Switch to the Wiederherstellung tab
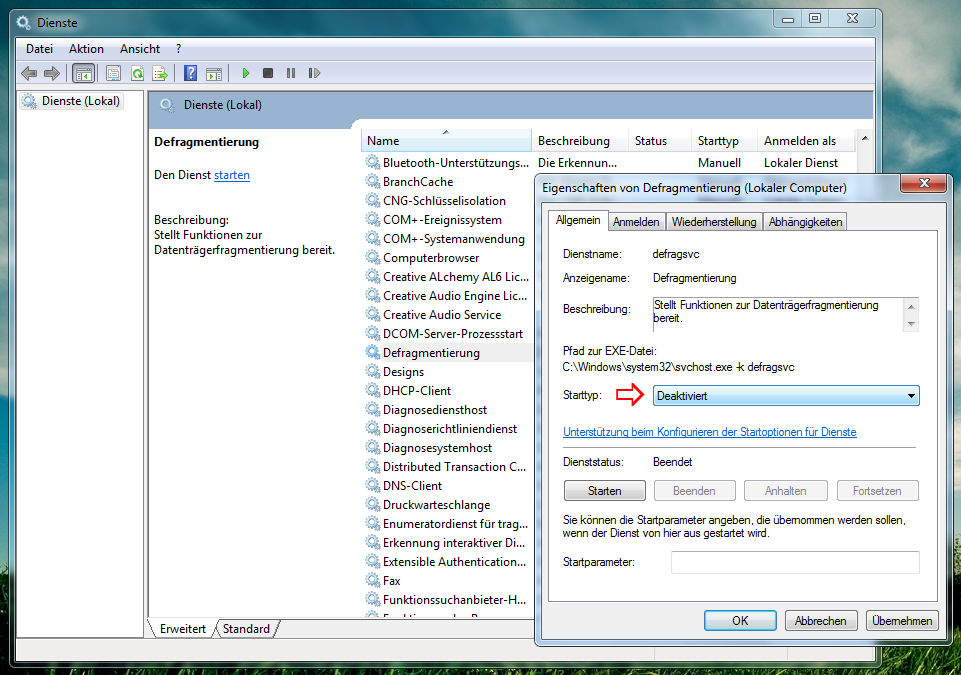Screen dimensions: 961x675 714,222
